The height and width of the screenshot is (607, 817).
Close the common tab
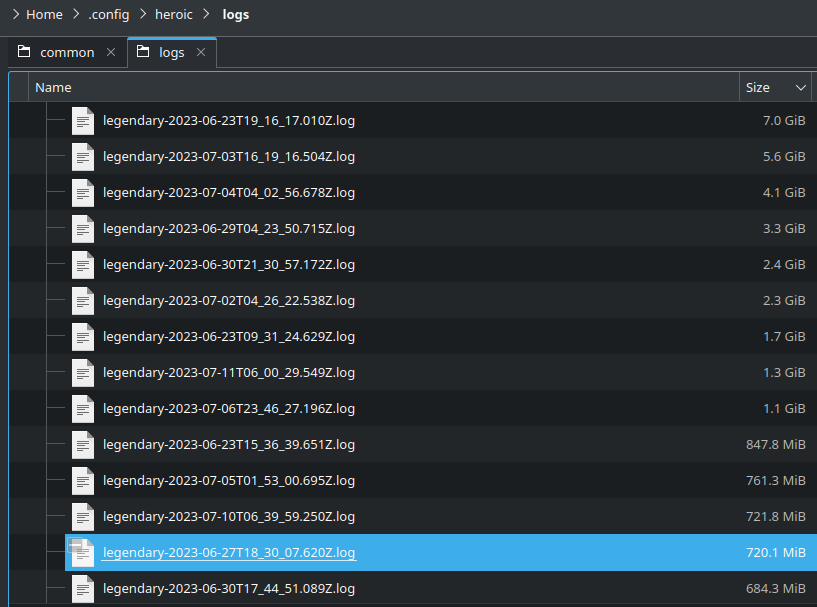click(110, 51)
